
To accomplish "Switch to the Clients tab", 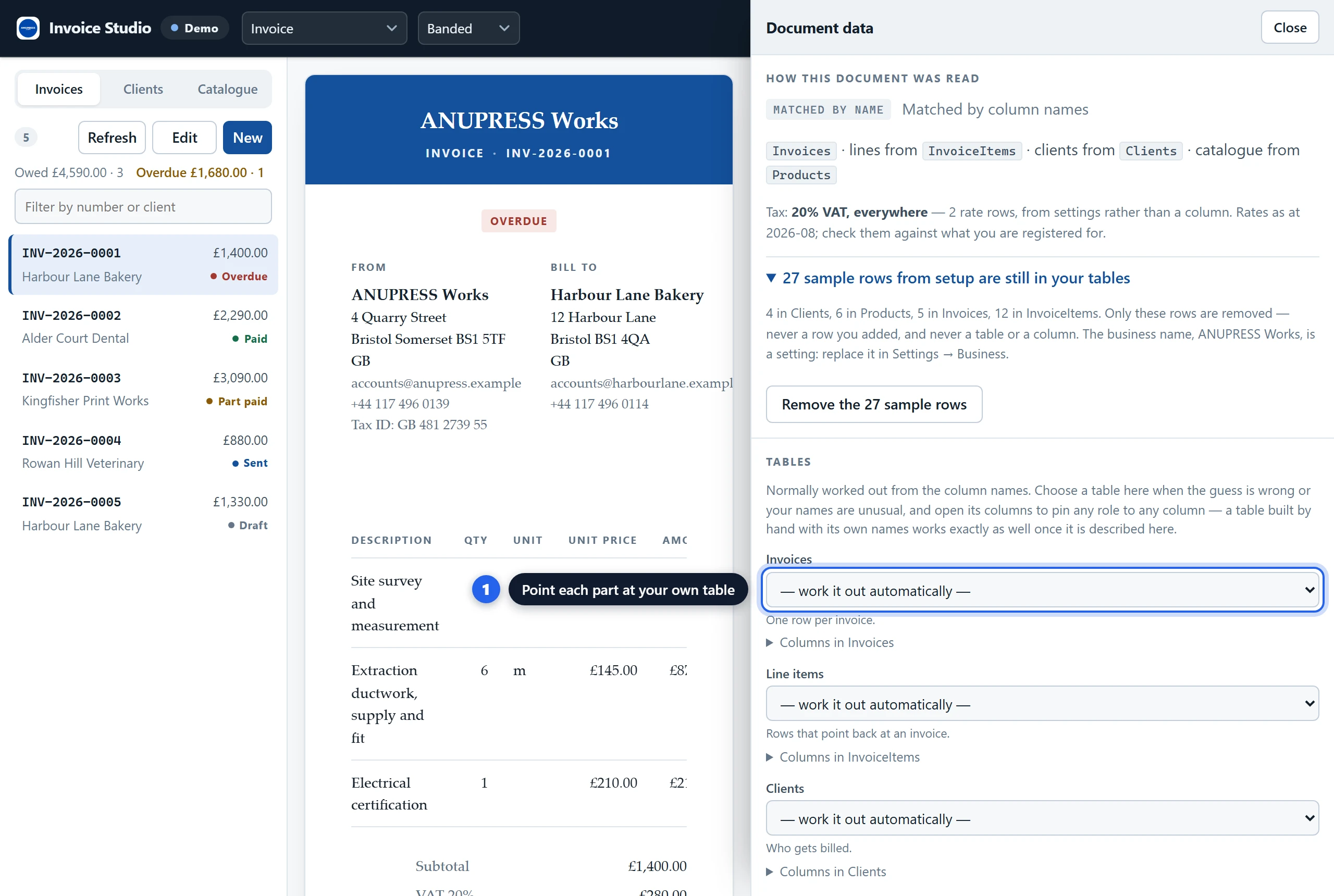I will point(143,89).
